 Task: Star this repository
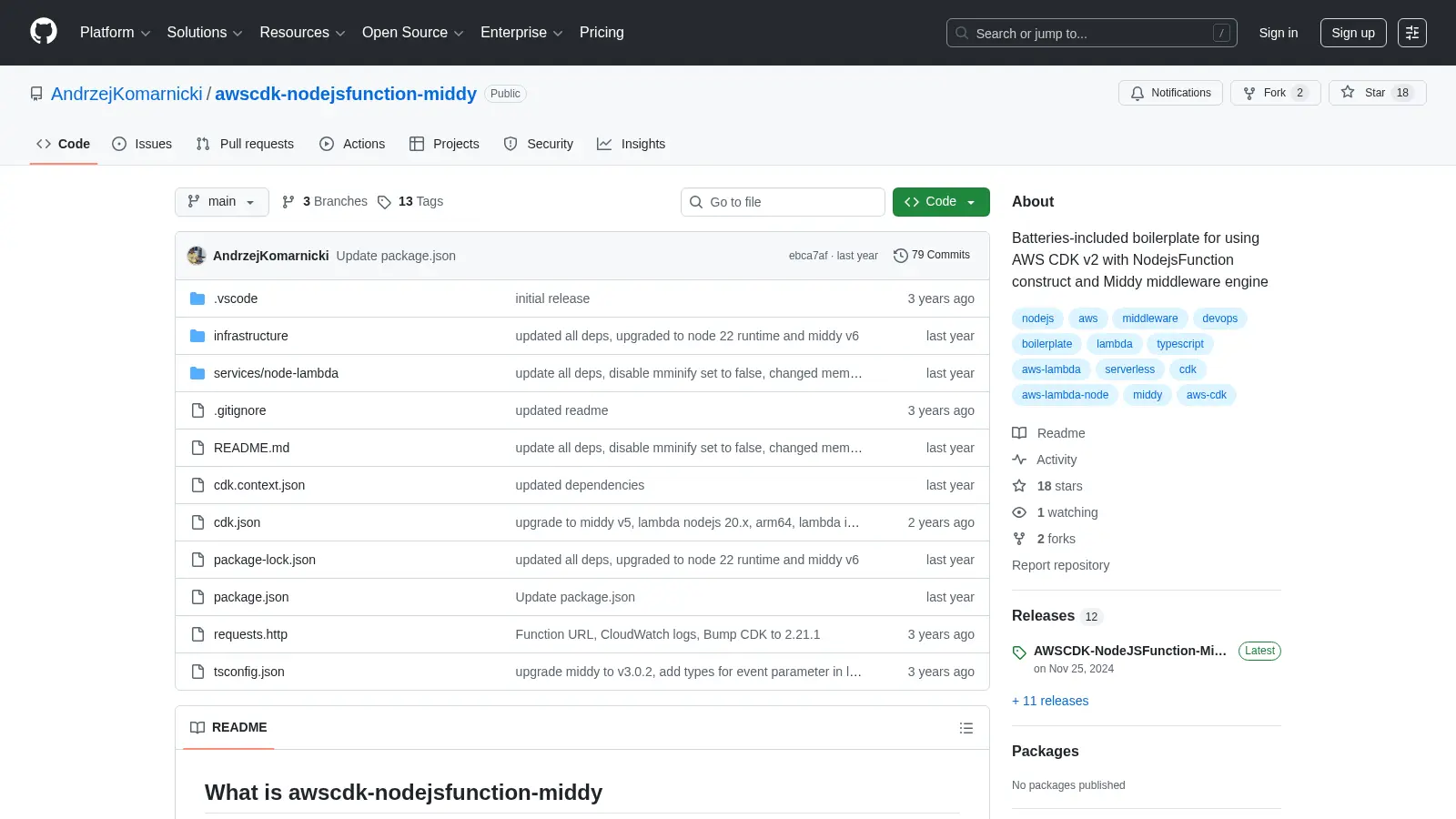[x=1376, y=93]
